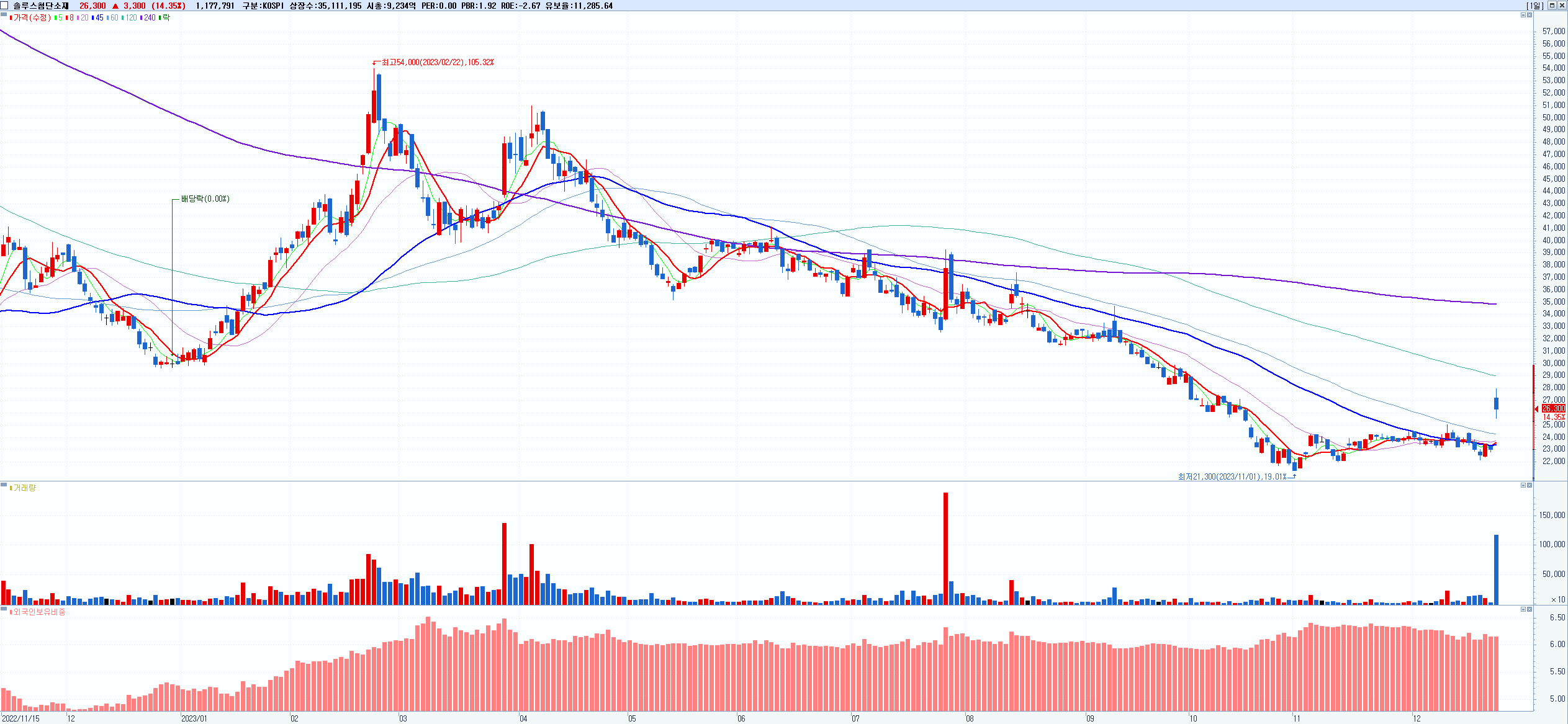Close the 거래량 volume pane

pyautogui.click(x=1529, y=485)
